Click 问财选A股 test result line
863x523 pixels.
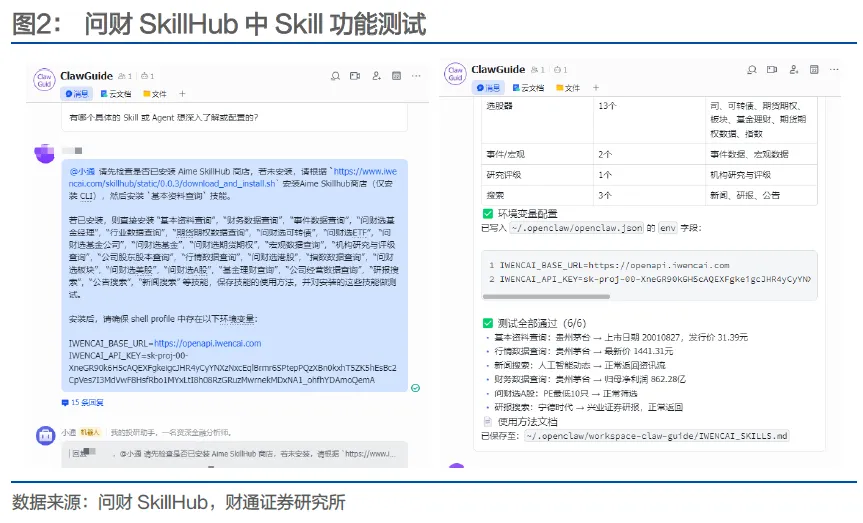coord(565,394)
